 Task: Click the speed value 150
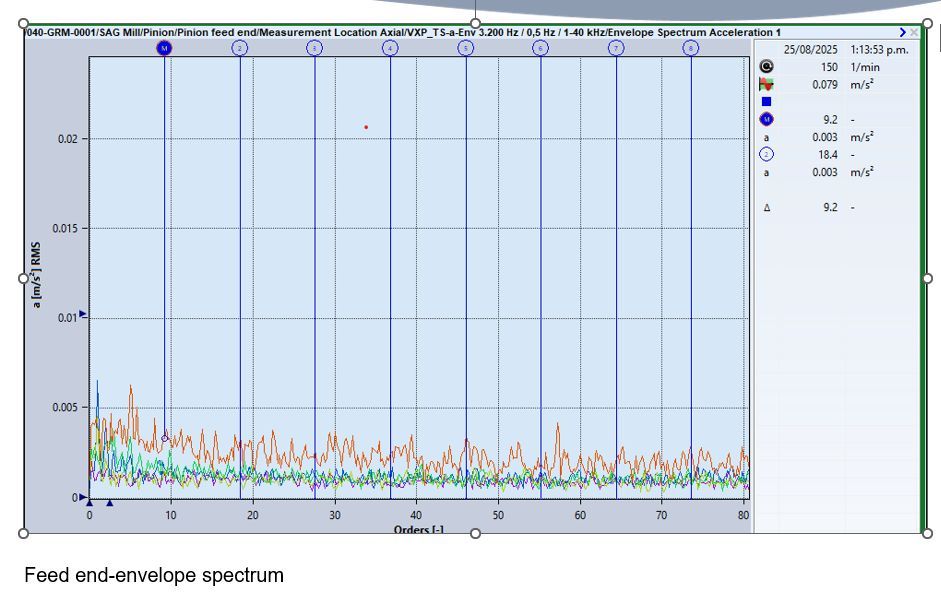pyautogui.click(x=829, y=67)
